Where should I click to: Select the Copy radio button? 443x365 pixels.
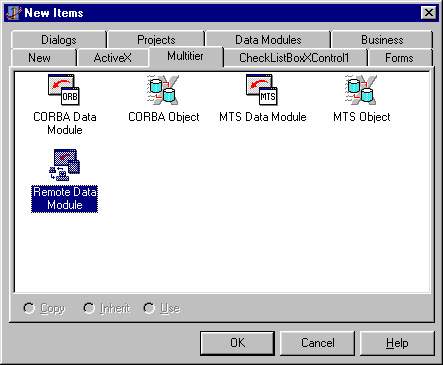(29, 308)
